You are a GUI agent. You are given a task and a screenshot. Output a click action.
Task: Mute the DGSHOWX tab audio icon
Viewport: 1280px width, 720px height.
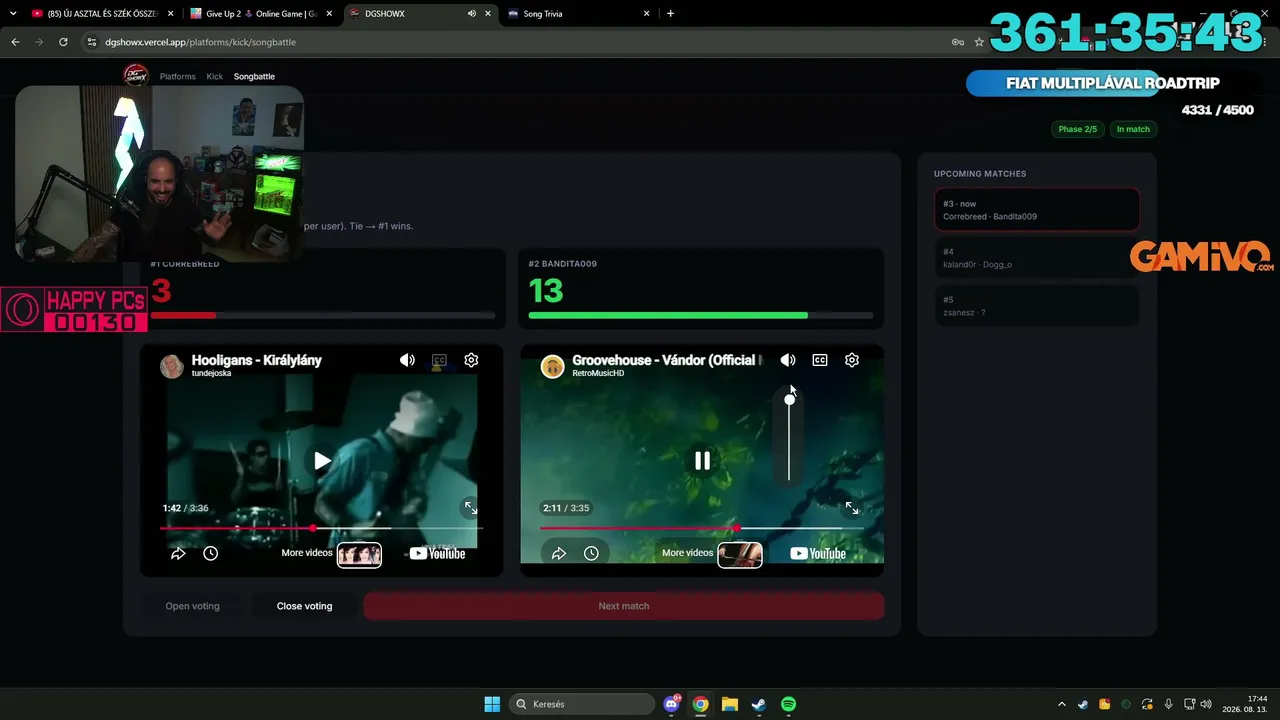pyautogui.click(x=471, y=14)
